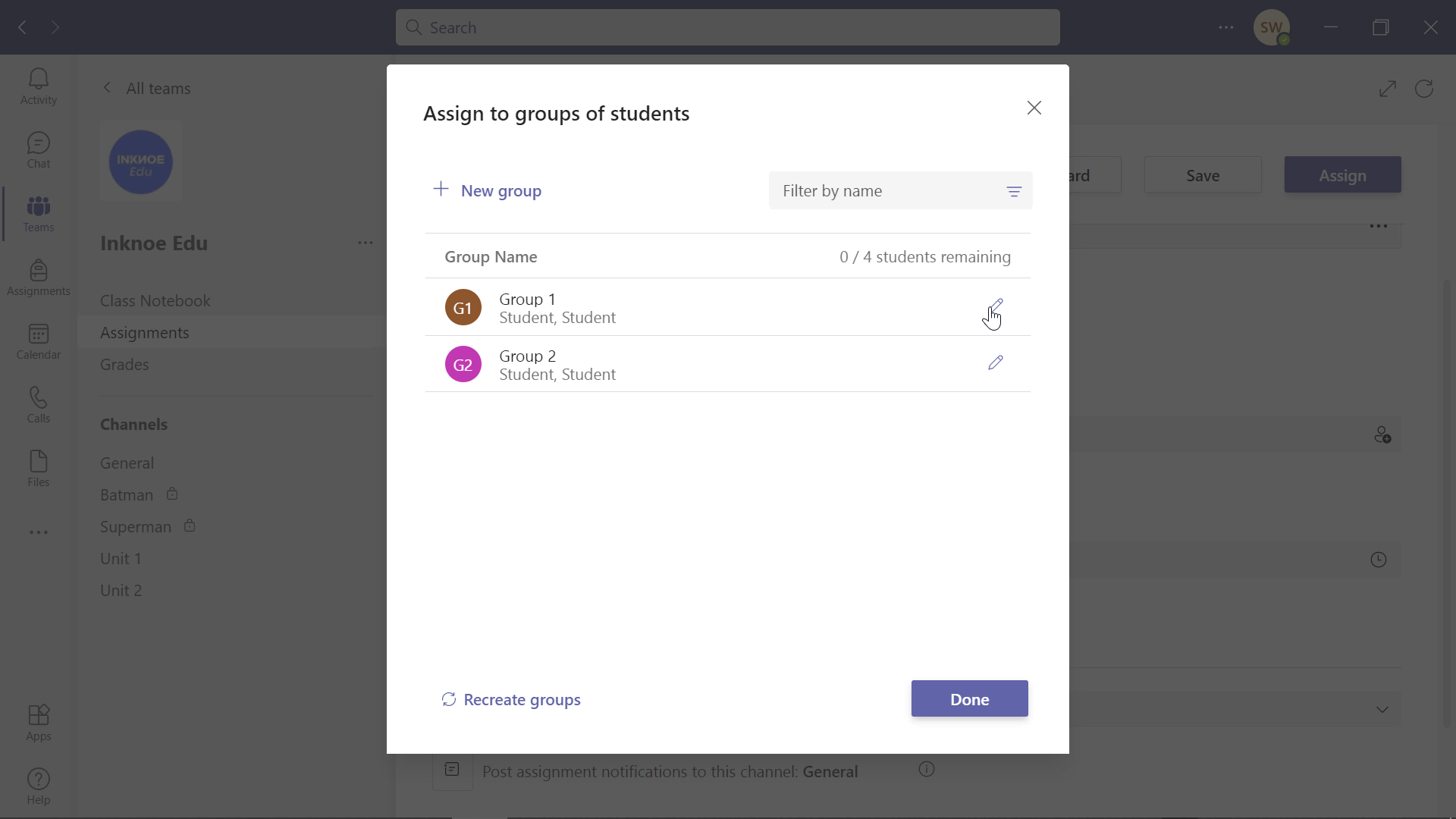Click the Grades menu item

point(124,364)
